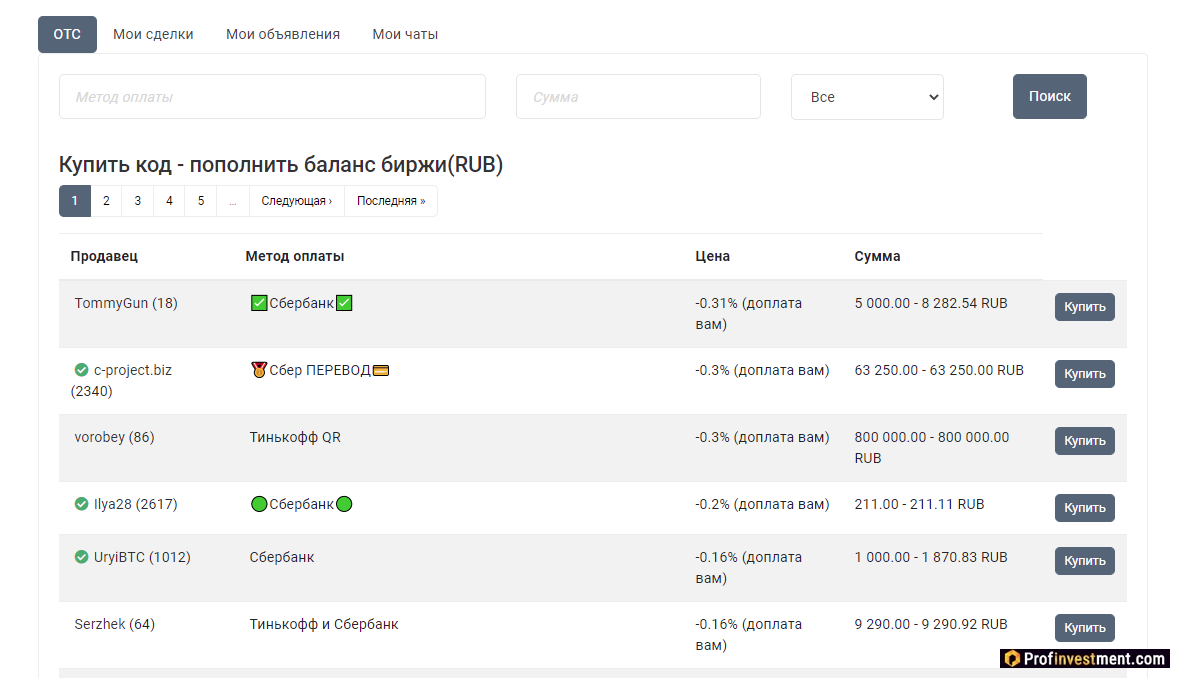Image resolution: width=1180 pixels, height=678 pixels.
Task: Go to the Следующая page link
Action: tap(297, 201)
